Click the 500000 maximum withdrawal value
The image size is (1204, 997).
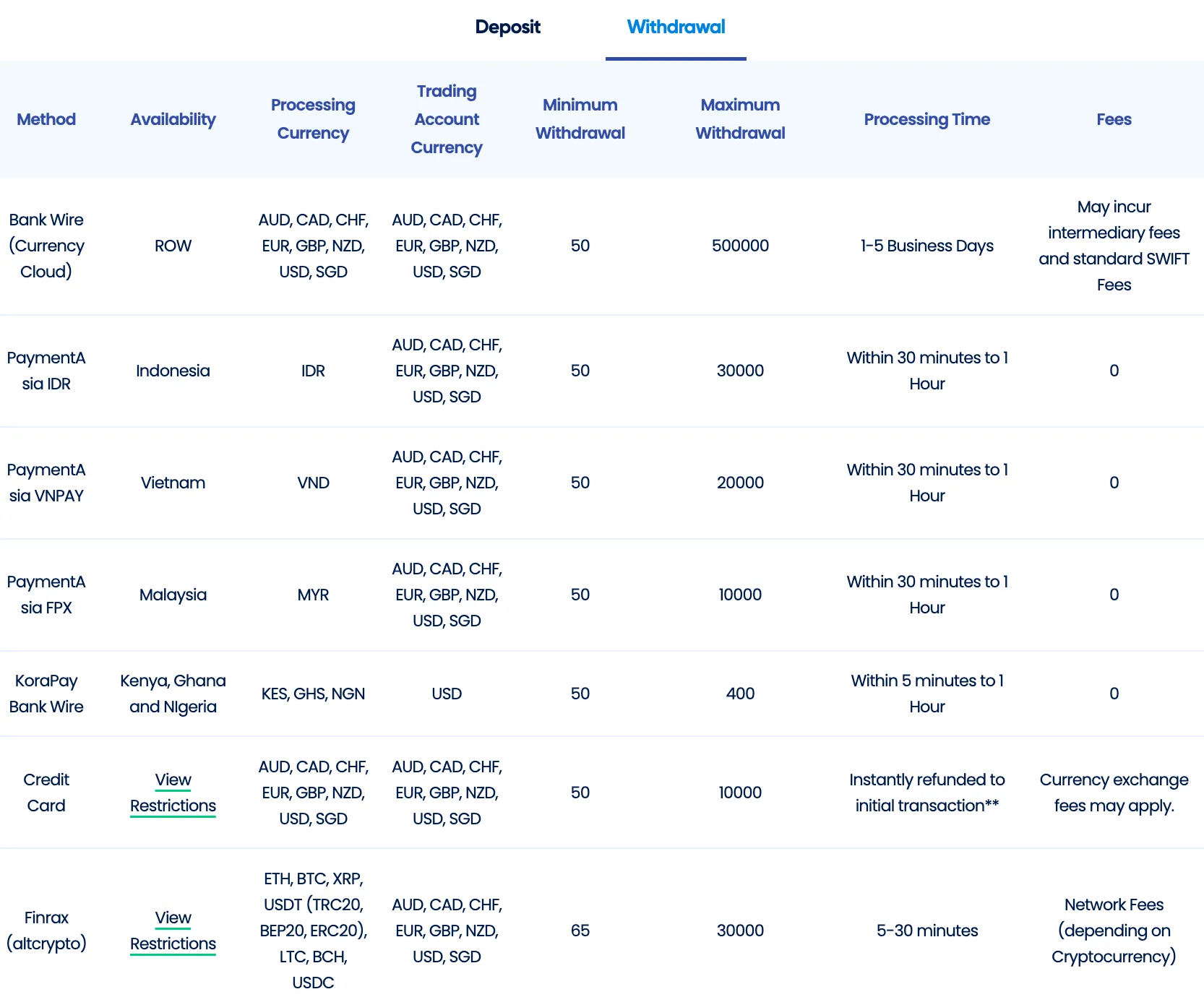coord(740,246)
